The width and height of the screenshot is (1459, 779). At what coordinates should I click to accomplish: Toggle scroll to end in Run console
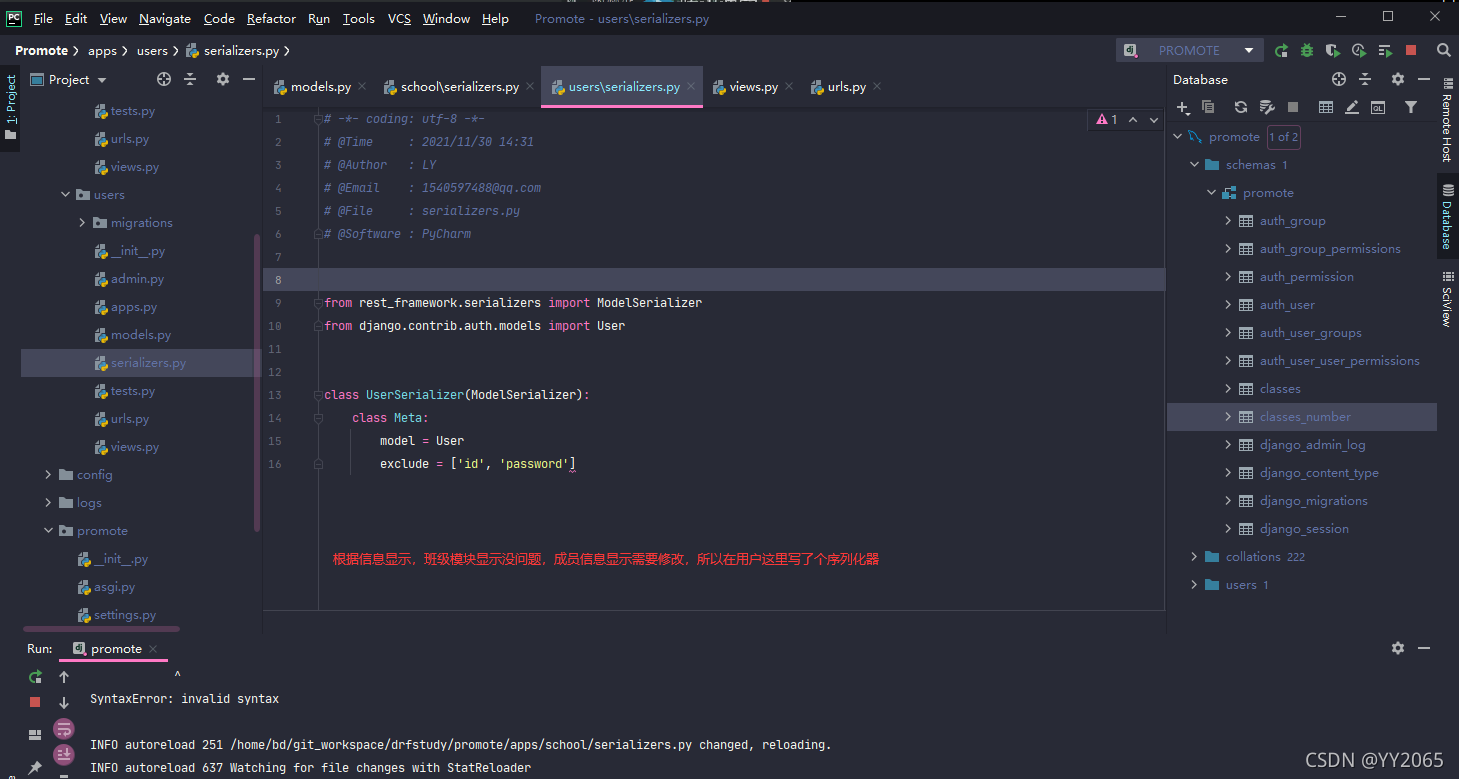64,754
